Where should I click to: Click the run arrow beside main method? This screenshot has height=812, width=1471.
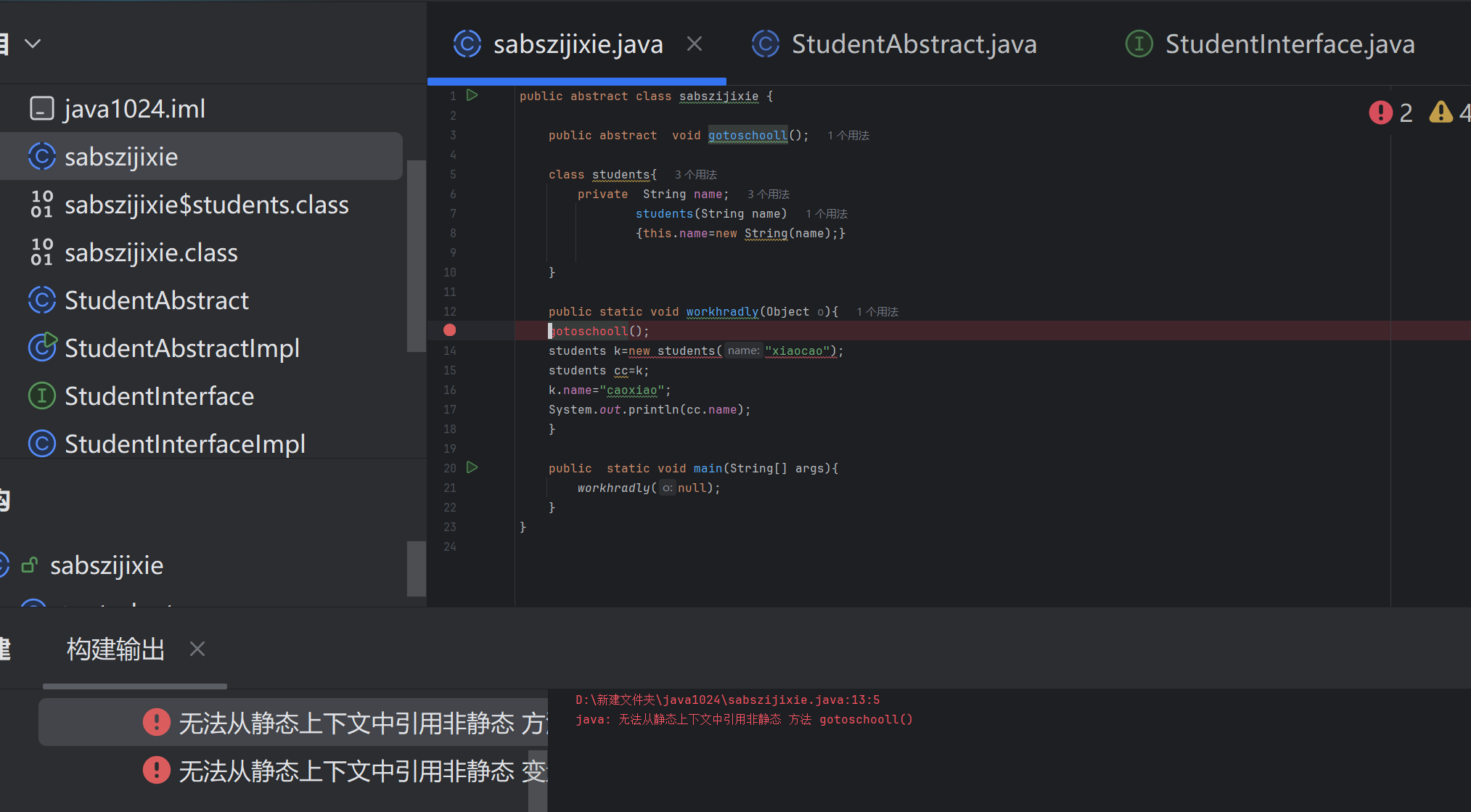[x=472, y=467]
